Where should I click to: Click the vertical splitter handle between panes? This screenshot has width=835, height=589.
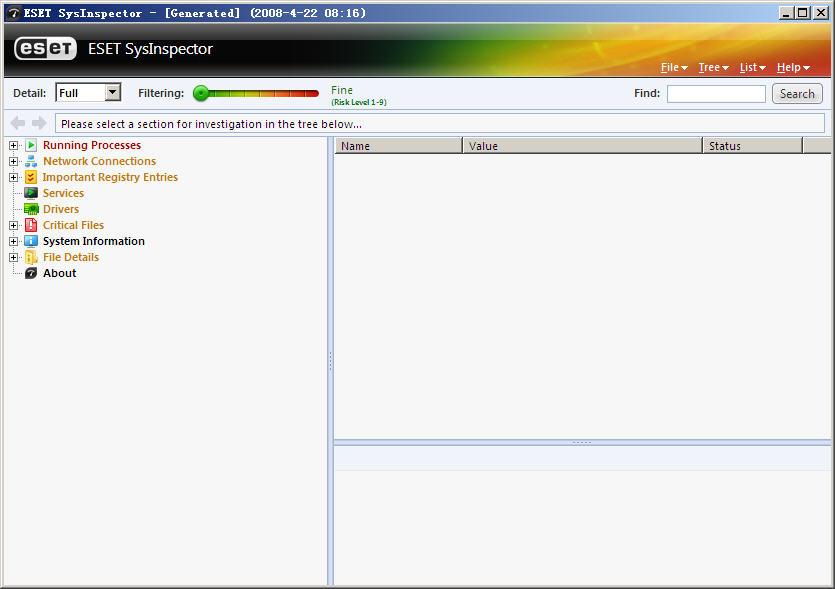[330, 362]
